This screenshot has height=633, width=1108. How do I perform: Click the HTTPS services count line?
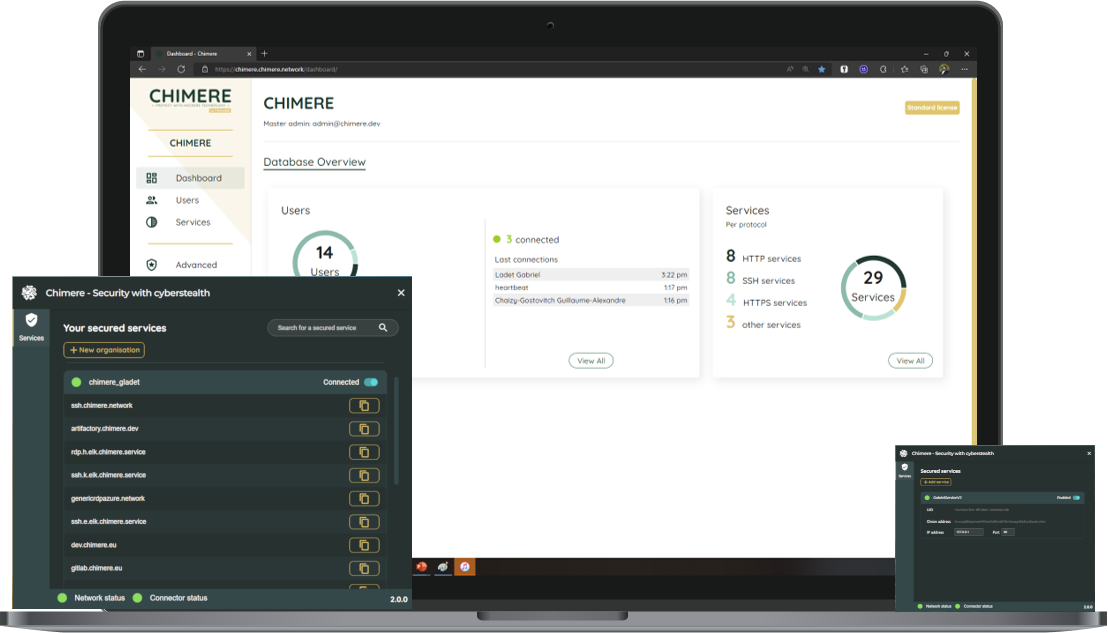[x=766, y=301]
